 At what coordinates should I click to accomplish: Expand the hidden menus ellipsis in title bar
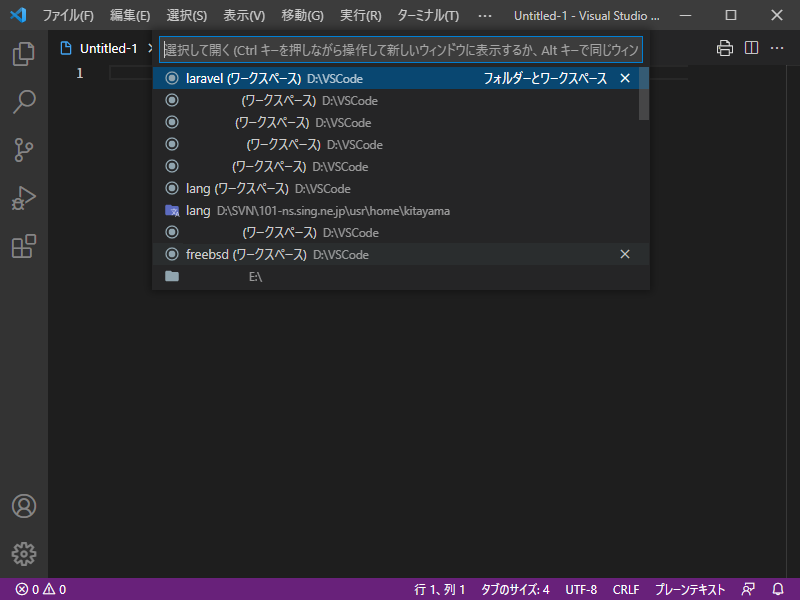click(x=485, y=15)
